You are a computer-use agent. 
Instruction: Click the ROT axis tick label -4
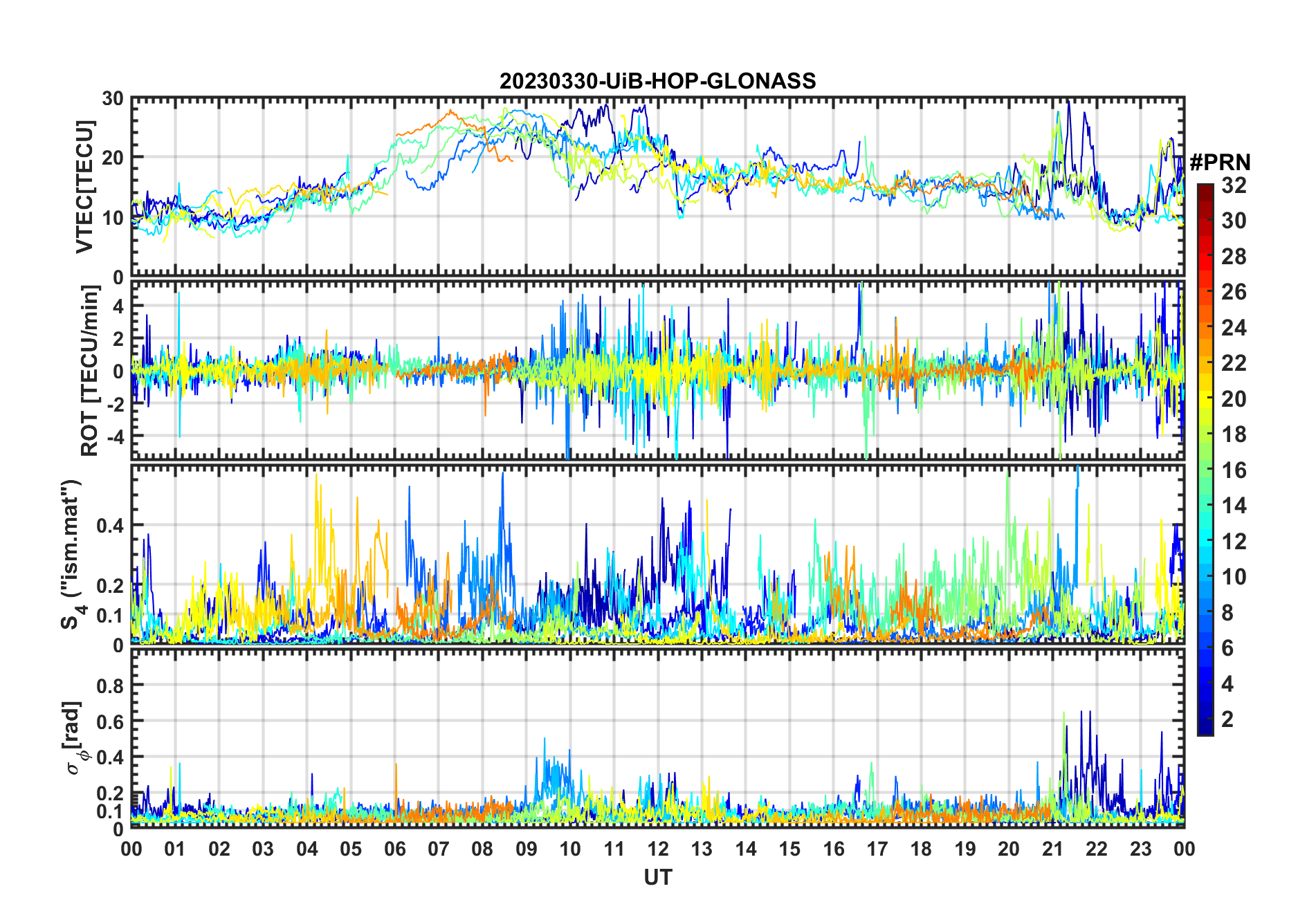115,437
